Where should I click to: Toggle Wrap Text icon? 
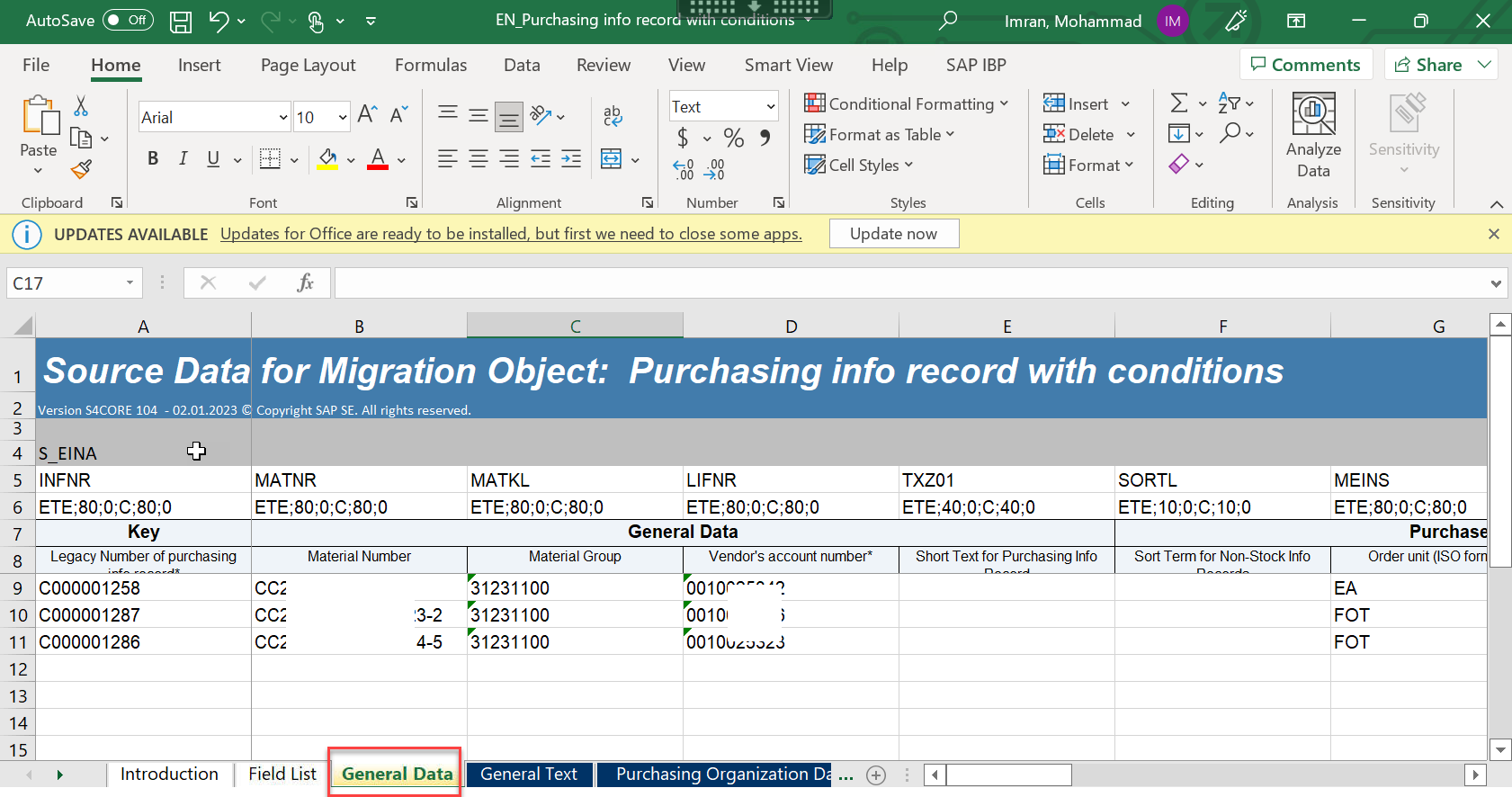point(613,114)
